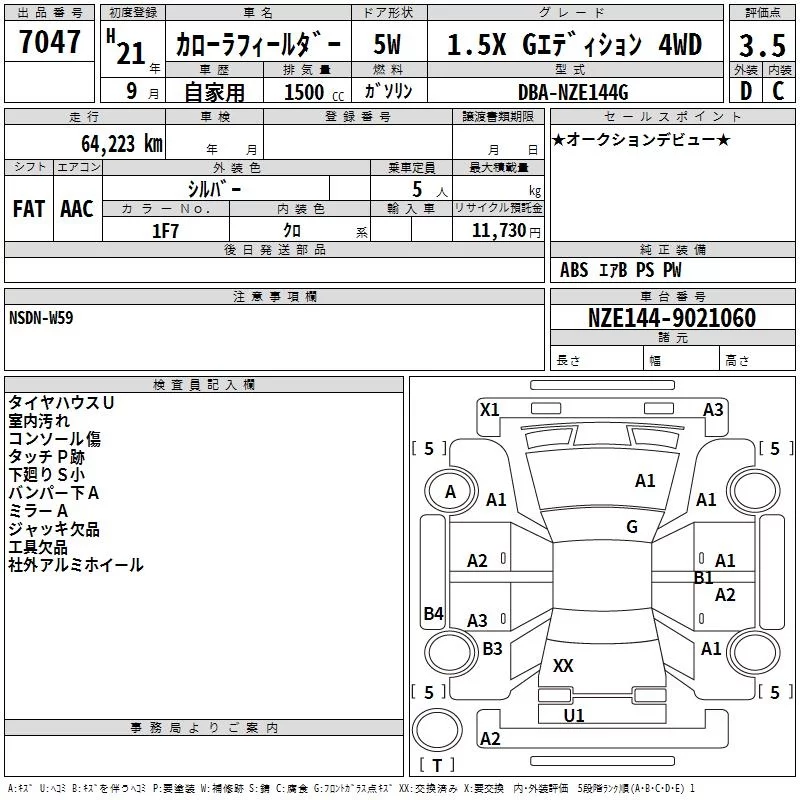Image resolution: width=800 pixels, height=800 pixels.
Task: Select the B4 damage mark on the diagram
Action: 433,613
